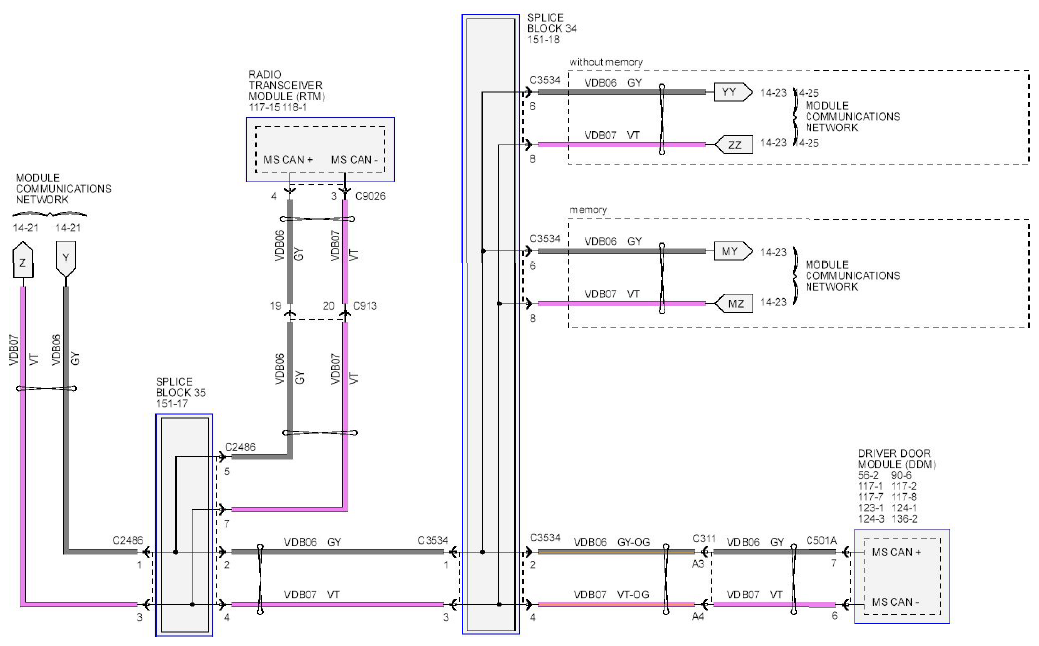Screen dimensions: 1039x646
Task: Follow the 117-2 page reference
Action: pos(904,486)
